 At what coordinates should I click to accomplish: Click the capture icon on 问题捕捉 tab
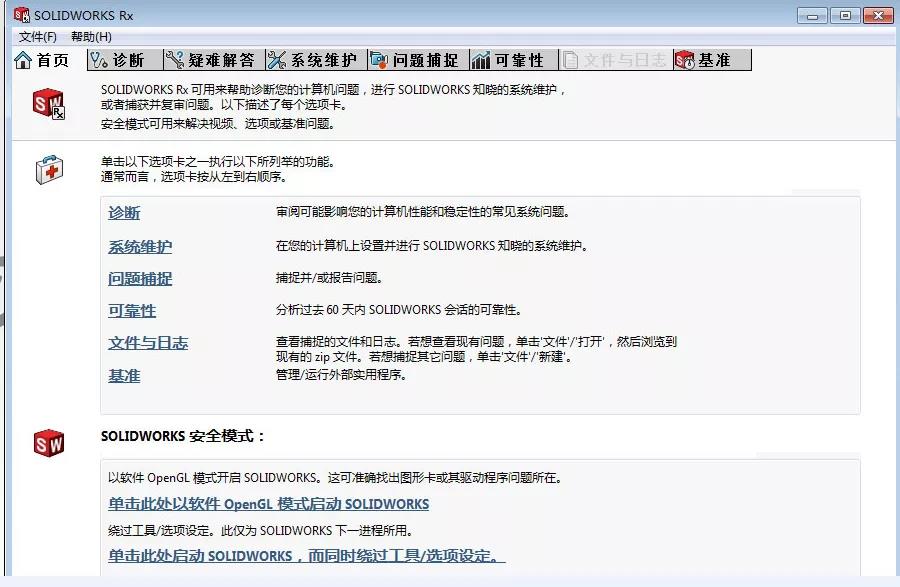pos(379,60)
